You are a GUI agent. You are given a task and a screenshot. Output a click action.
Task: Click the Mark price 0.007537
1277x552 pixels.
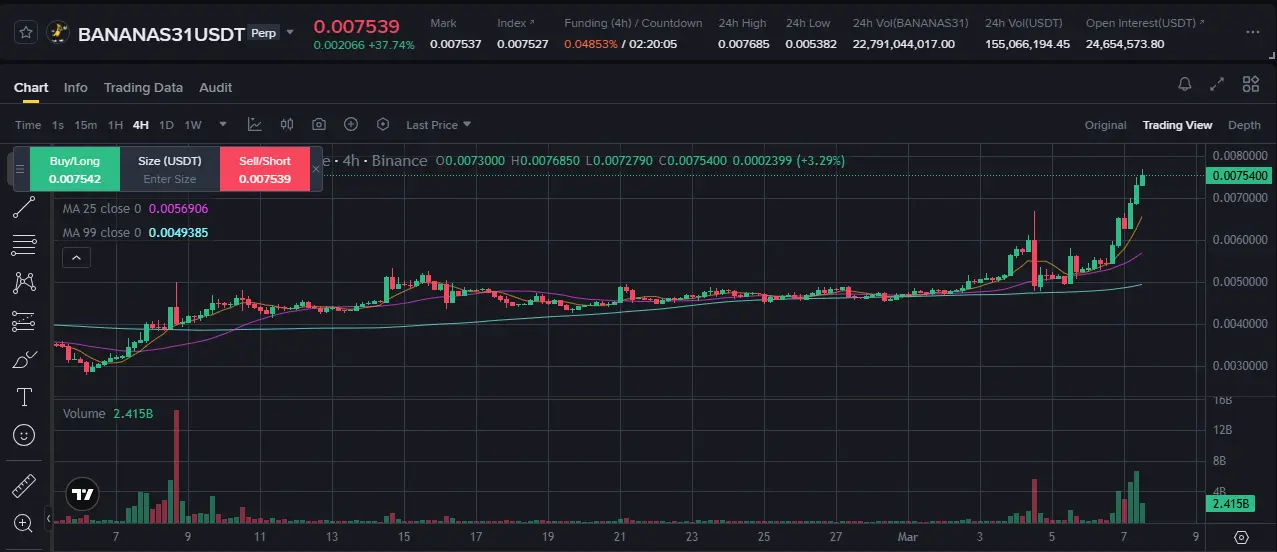pyautogui.click(x=455, y=44)
